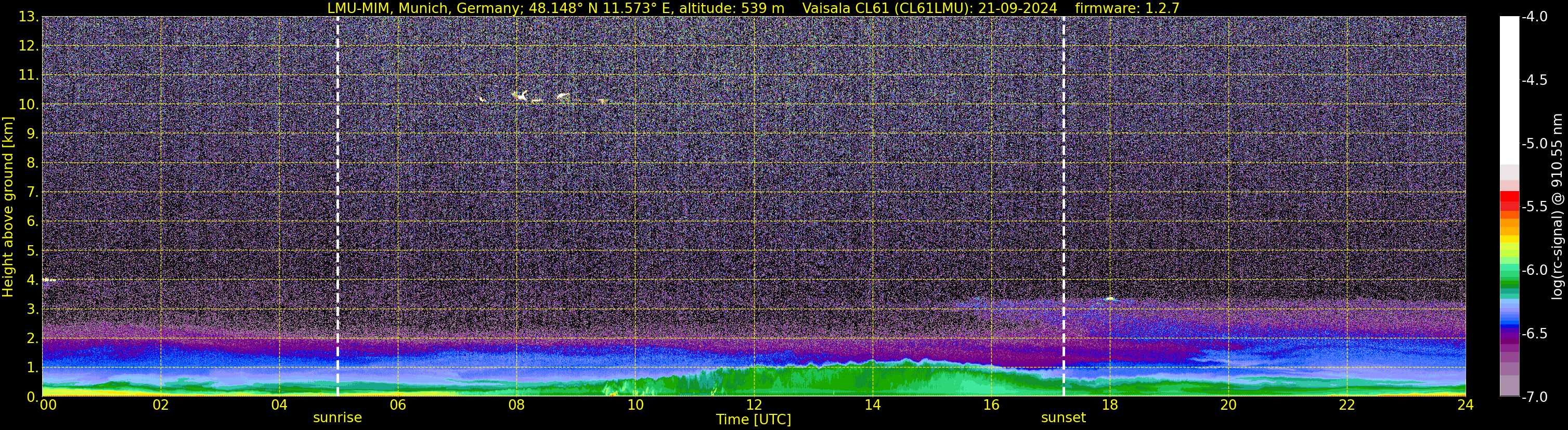
Task: Click the '11.' height axis tick label
Action: 29,75
